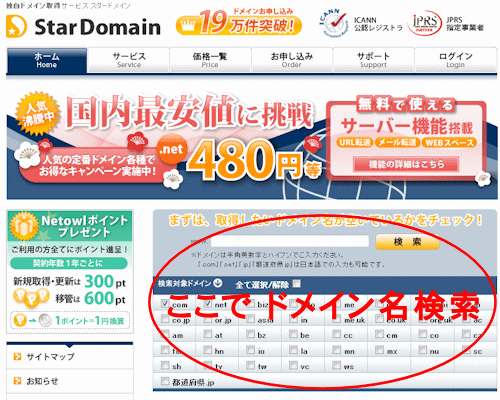Screen dimensions: 500x400
Task: Click the 機能の詳細はこちら button
Action: coord(406,164)
